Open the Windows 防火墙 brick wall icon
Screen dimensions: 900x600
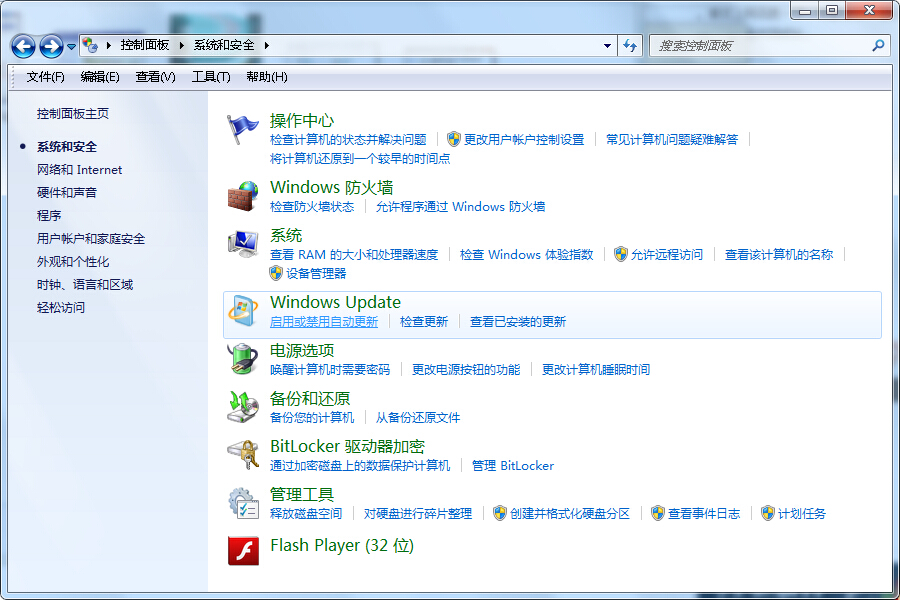243,196
